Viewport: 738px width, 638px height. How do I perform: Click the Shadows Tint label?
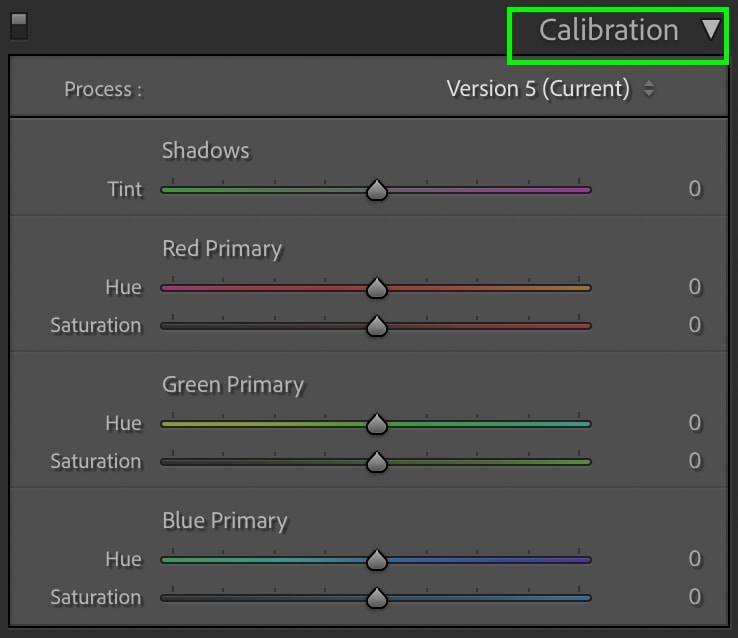pos(125,189)
